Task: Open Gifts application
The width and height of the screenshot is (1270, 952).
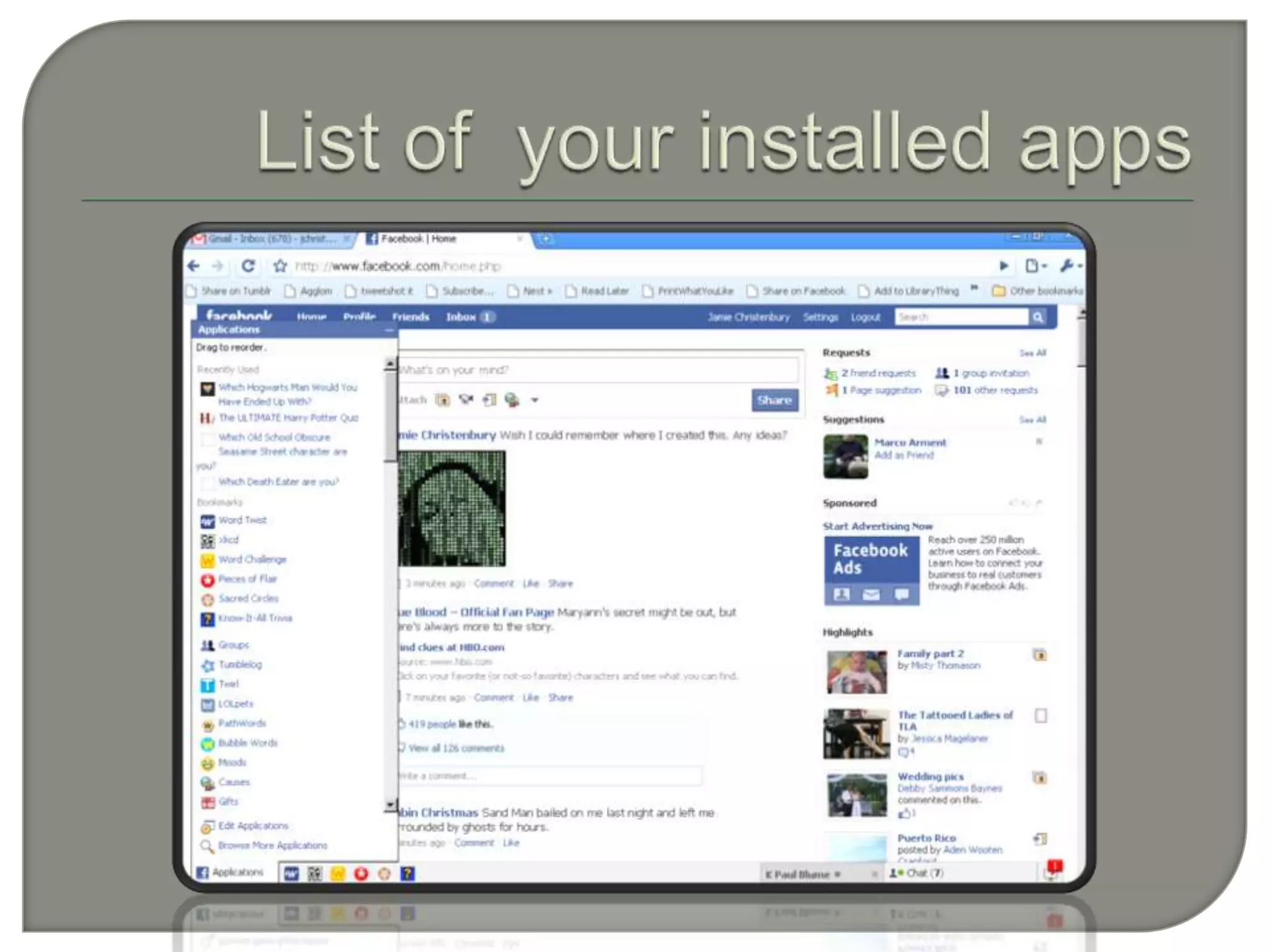Action: point(228,802)
